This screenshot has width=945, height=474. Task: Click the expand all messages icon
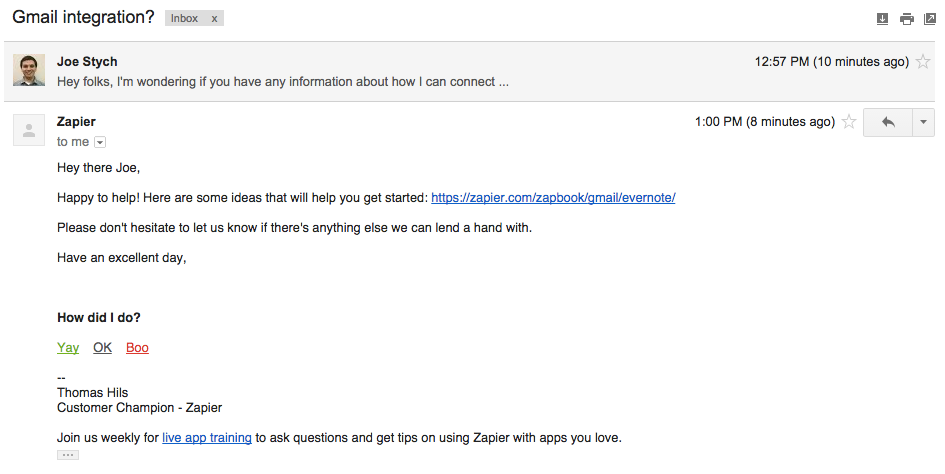(882, 19)
